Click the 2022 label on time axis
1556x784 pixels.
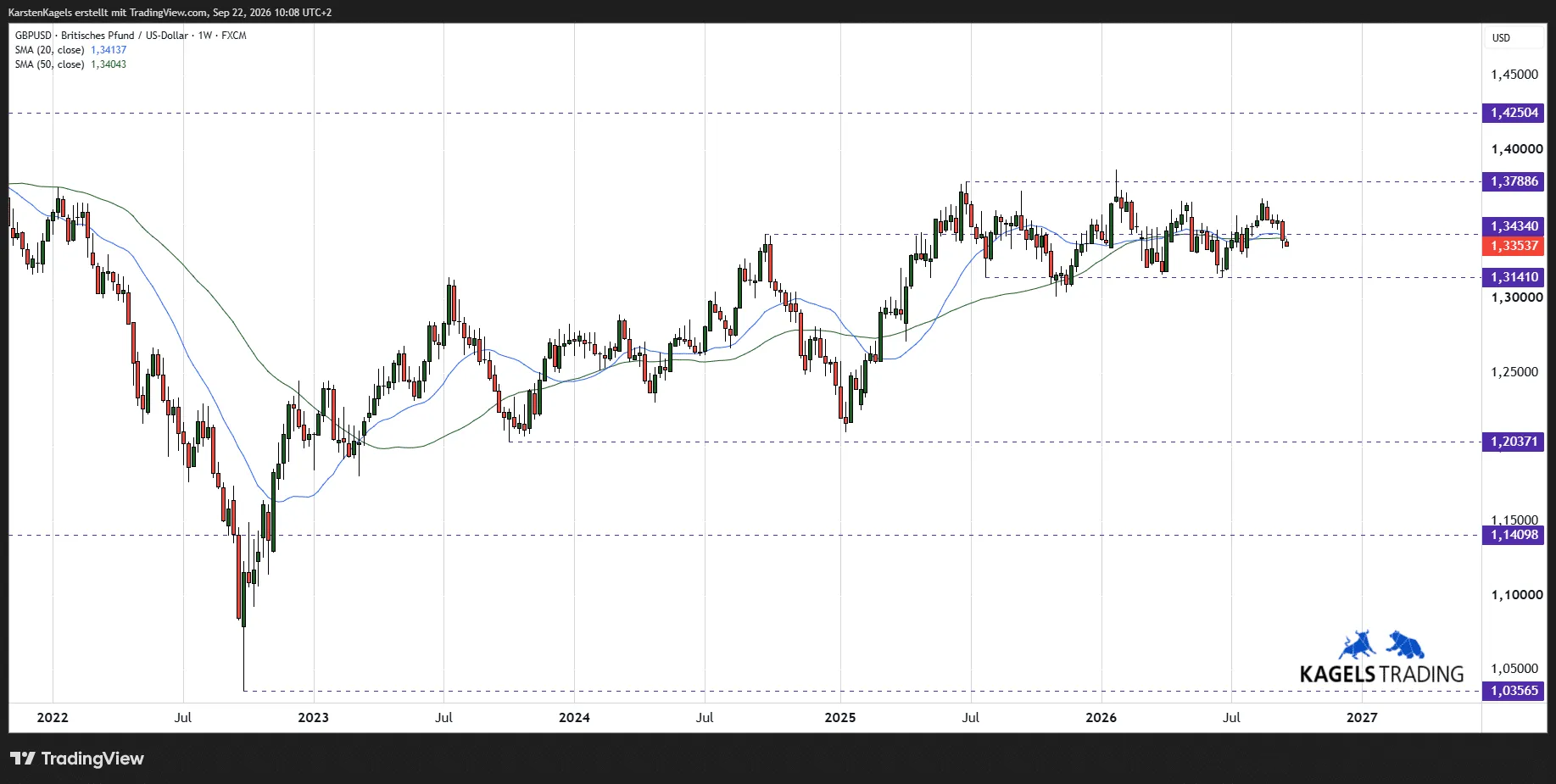(x=53, y=718)
